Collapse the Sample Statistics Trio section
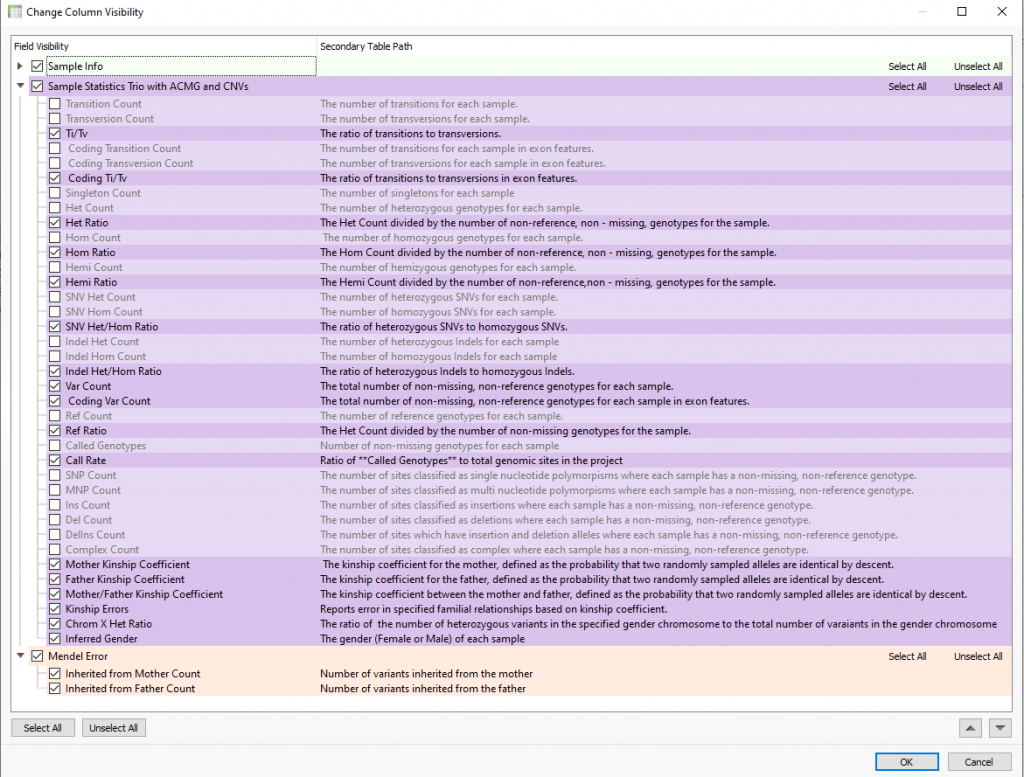The width and height of the screenshot is (1024, 777). click(x=20, y=86)
